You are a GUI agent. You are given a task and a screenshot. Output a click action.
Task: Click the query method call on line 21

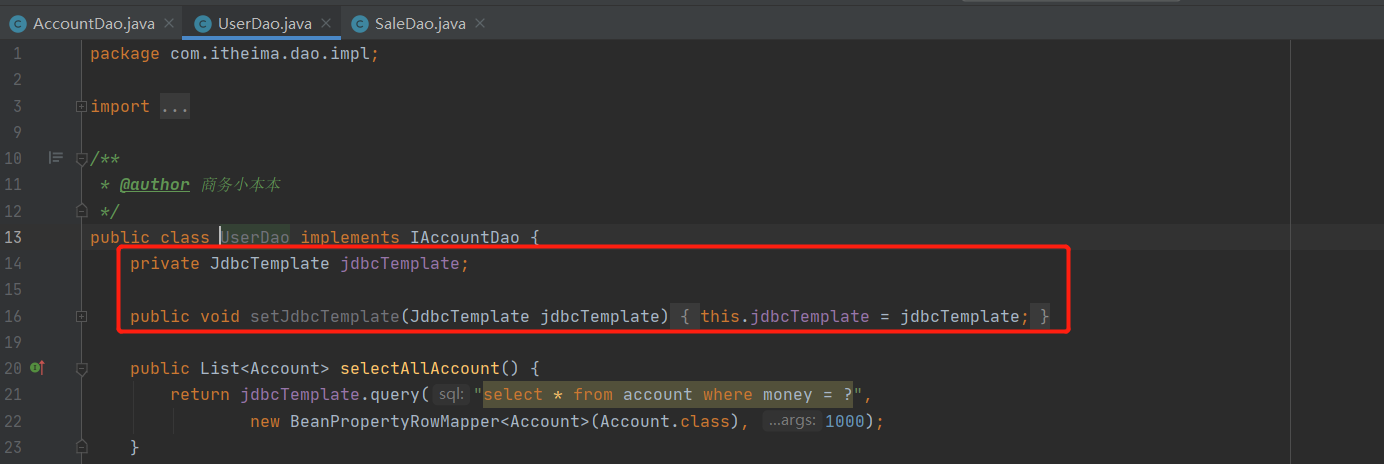point(395,394)
